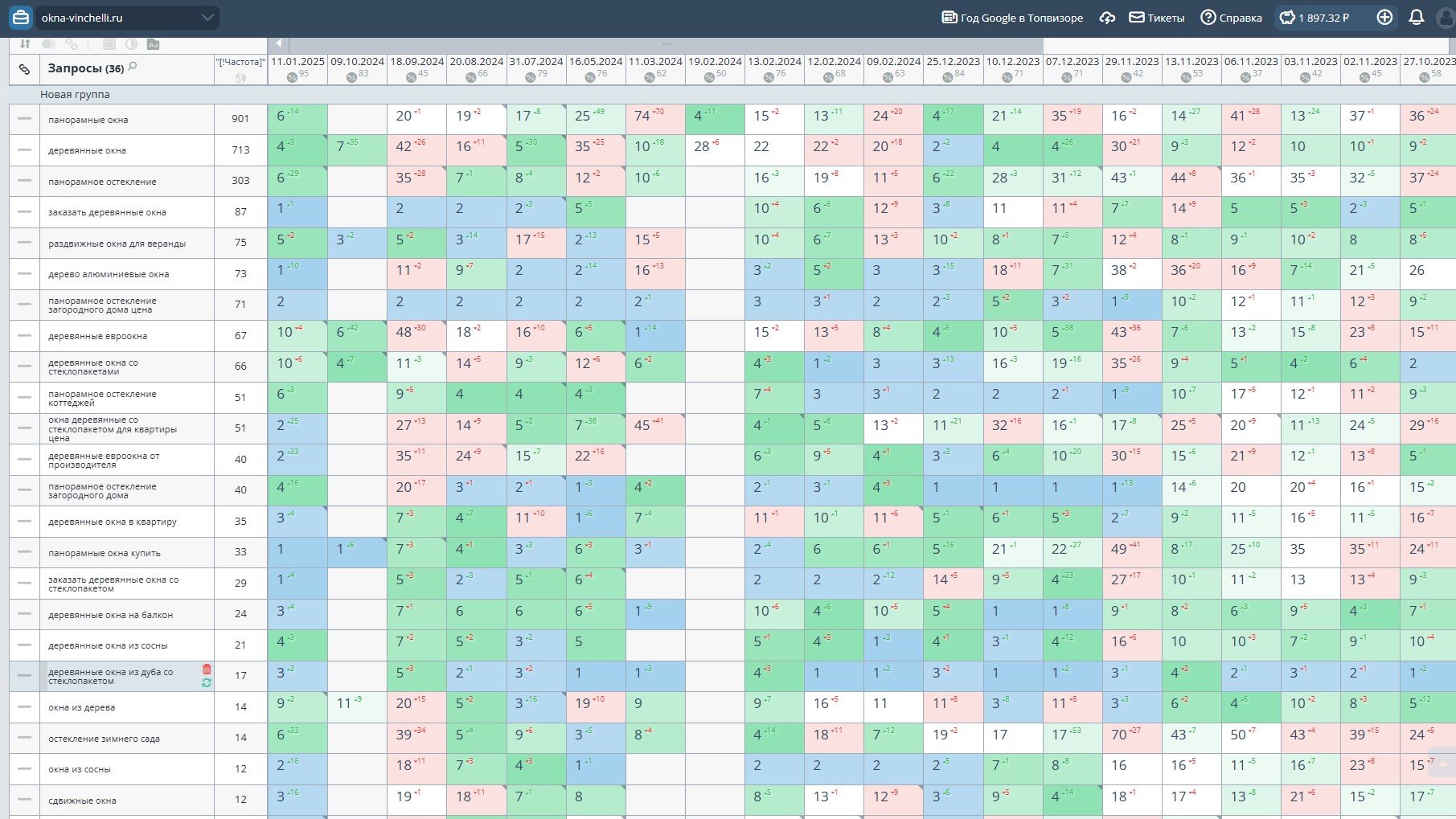Click the briefcase project icon
This screenshot has height=819, width=1456.
21,18
